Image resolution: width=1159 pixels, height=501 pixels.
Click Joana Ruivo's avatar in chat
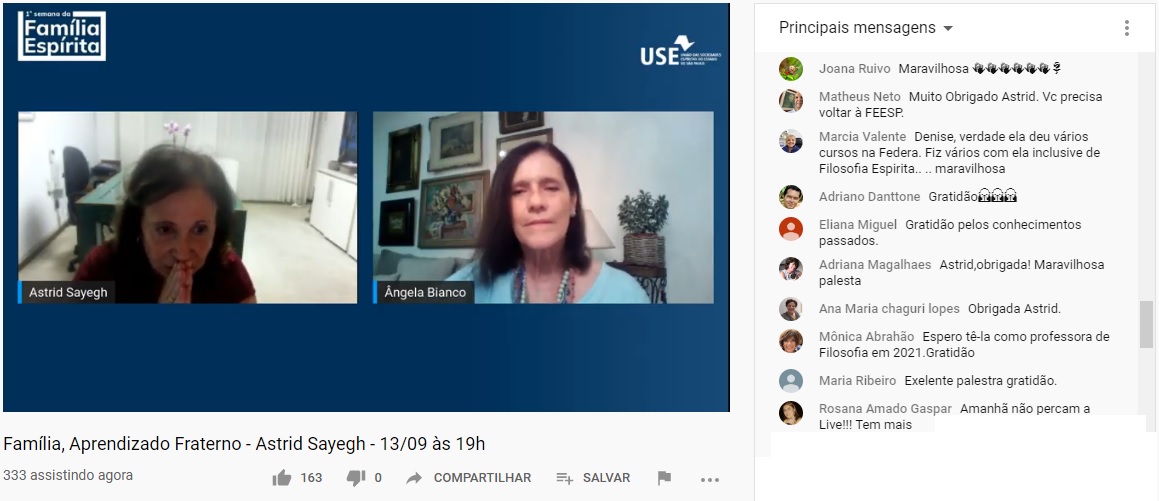click(791, 69)
